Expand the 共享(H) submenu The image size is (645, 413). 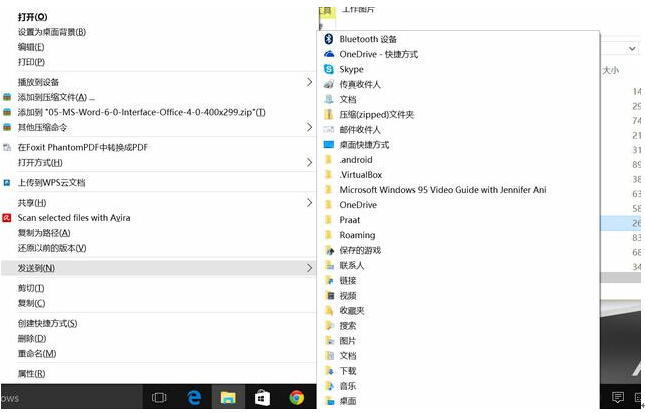click(x=309, y=203)
